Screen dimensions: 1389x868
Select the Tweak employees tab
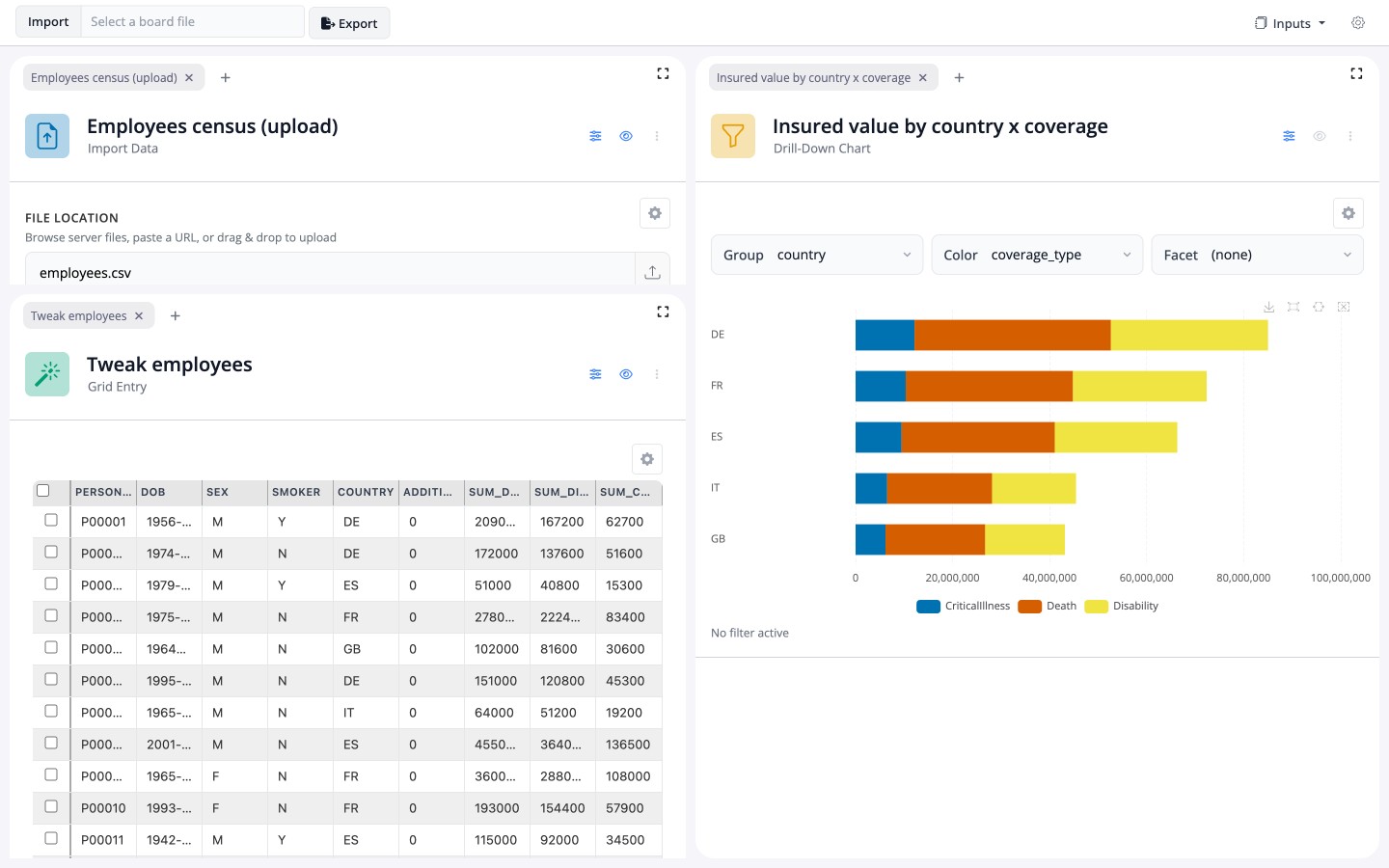pyautogui.click(x=79, y=316)
